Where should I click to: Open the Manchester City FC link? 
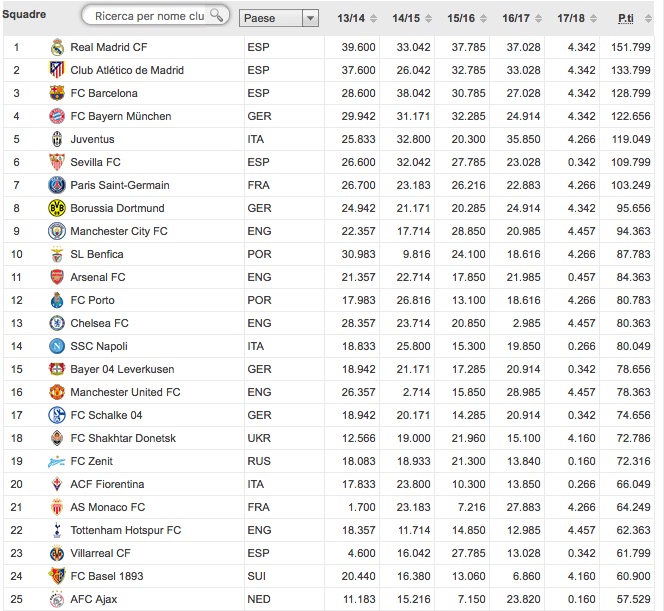point(119,231)
